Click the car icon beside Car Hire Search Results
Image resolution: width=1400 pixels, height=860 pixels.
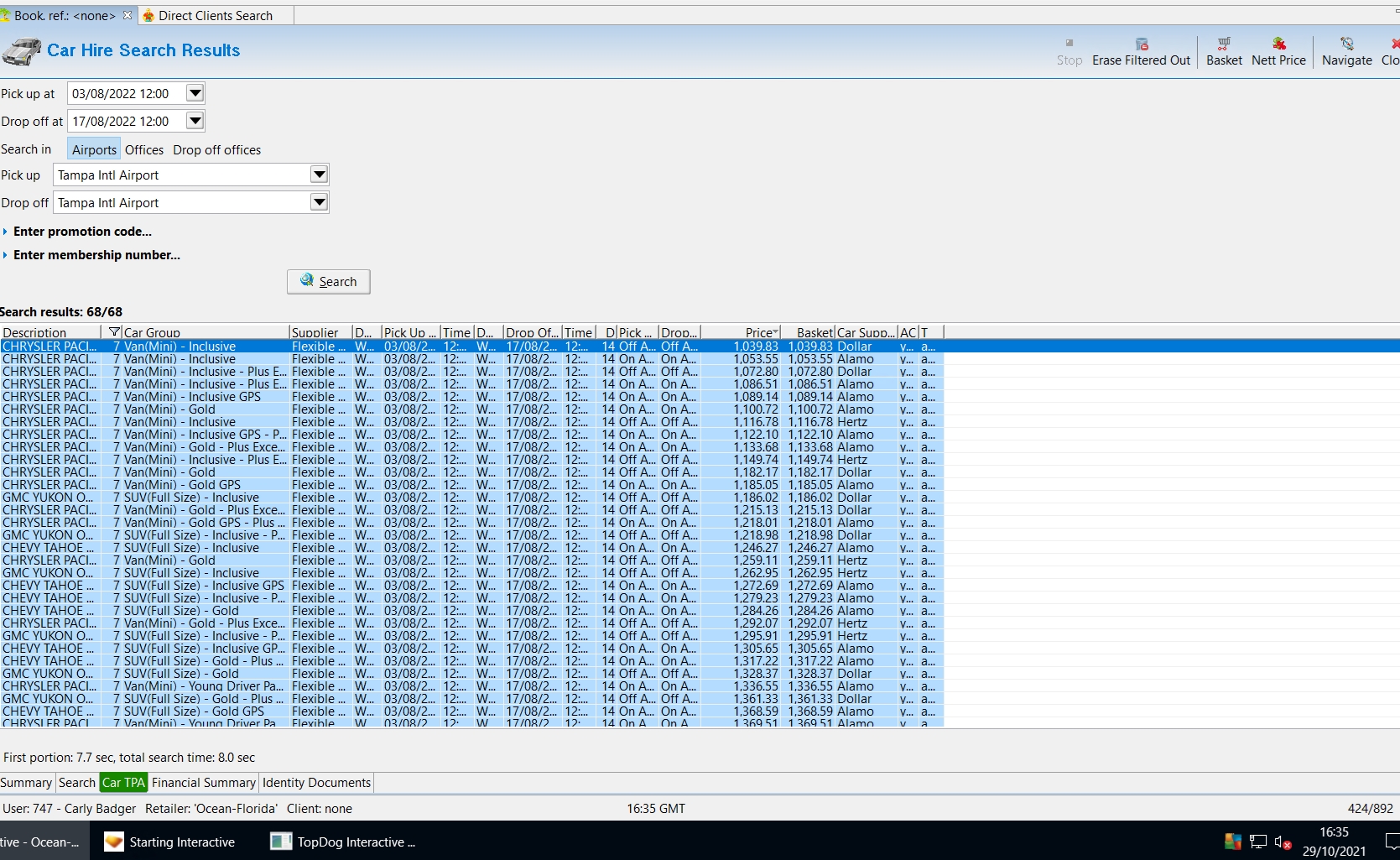coord(21,51)
